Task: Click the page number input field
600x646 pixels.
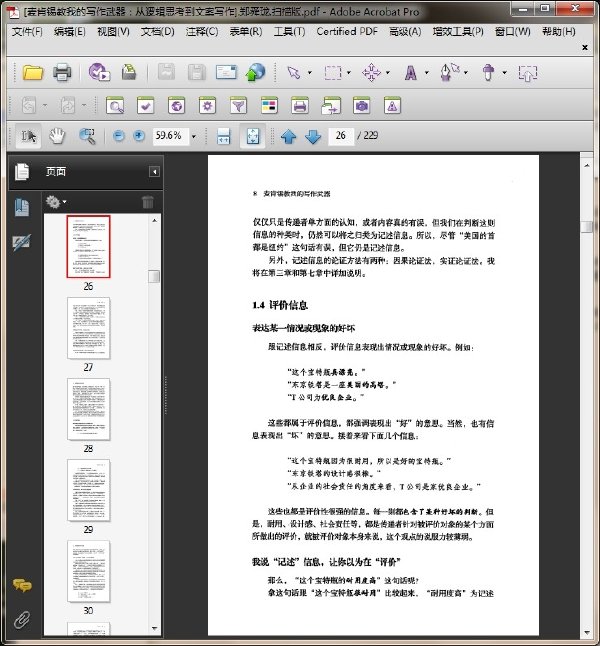Action: 341,136
